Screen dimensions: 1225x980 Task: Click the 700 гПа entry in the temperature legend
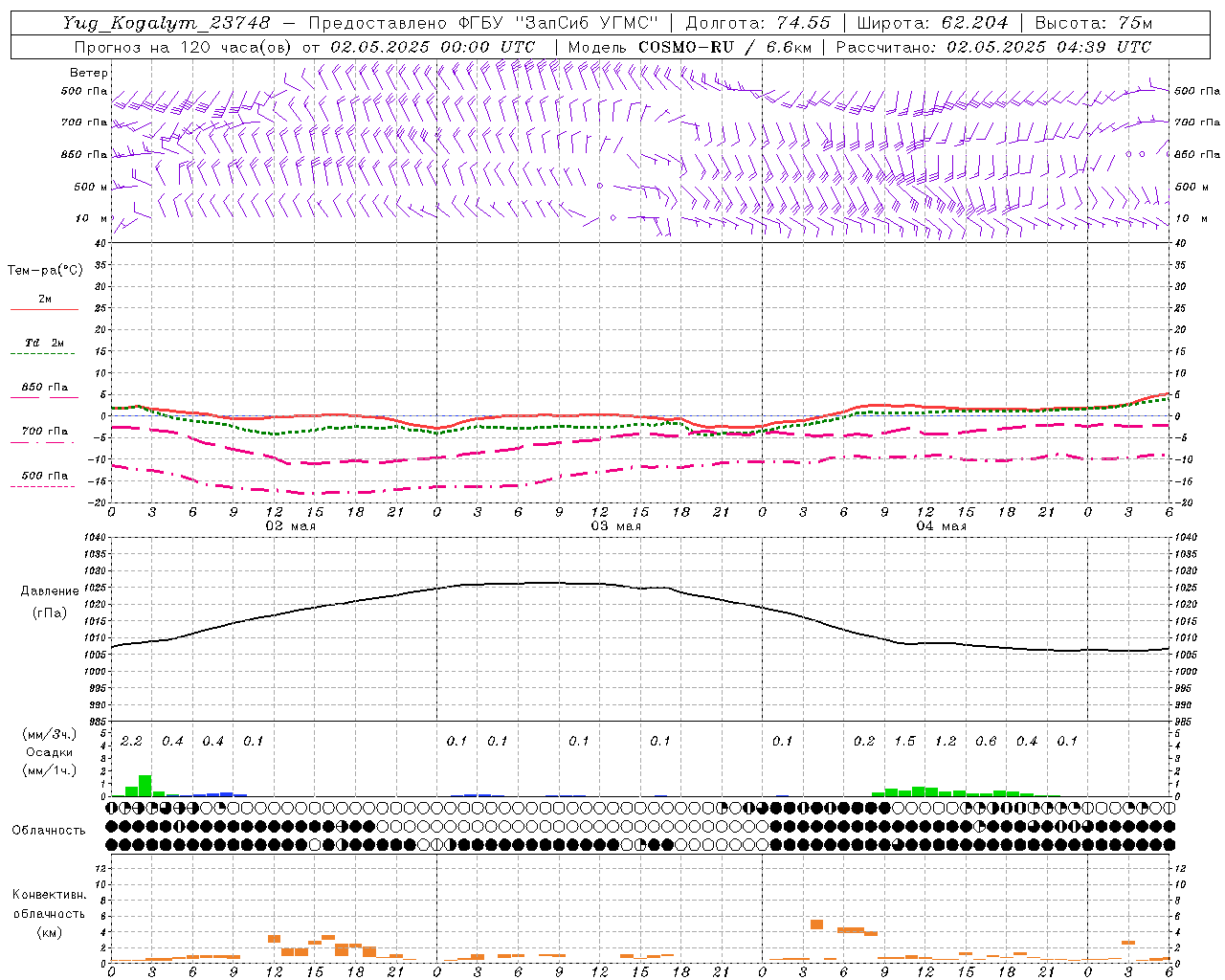point(44,432)
